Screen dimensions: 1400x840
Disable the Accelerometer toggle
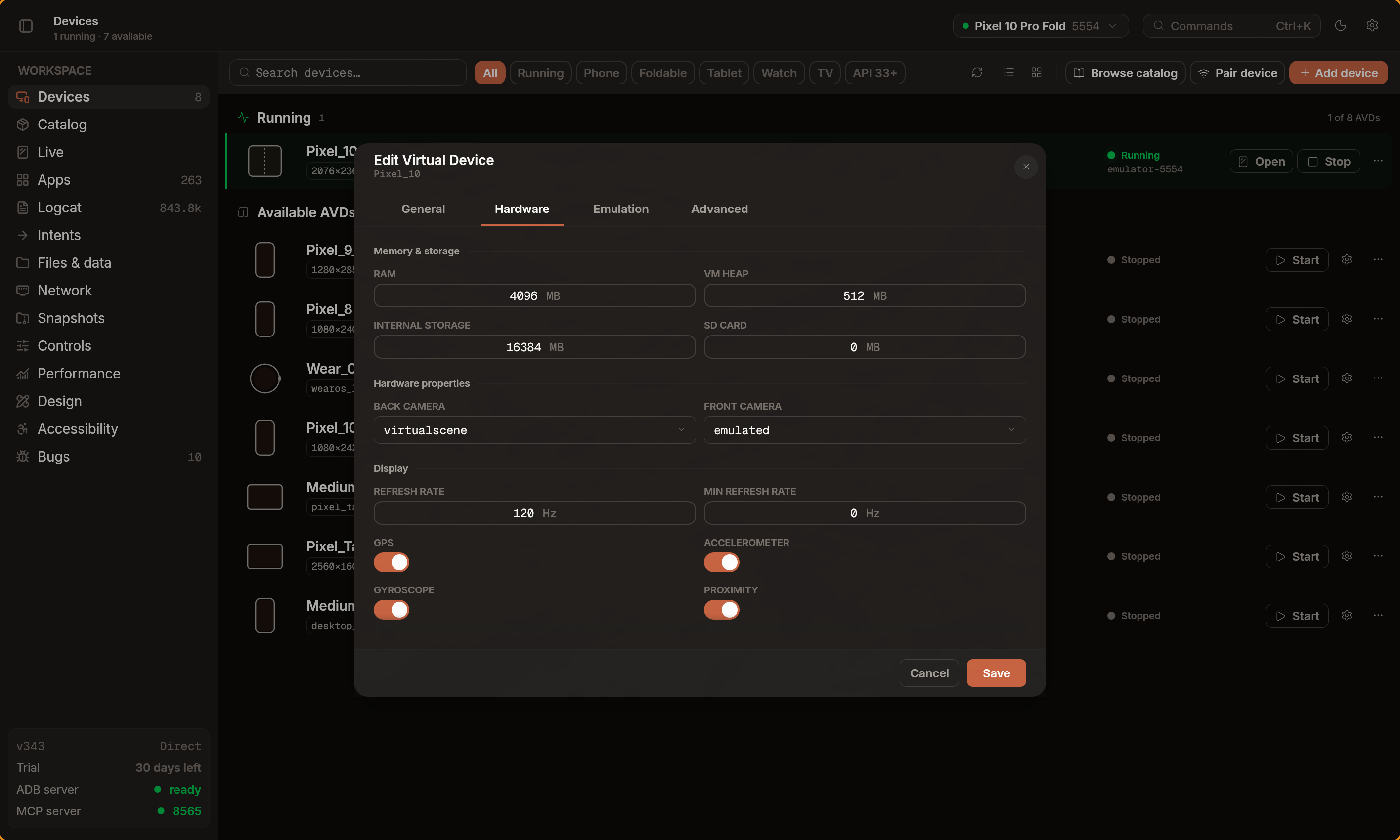tap(721, 563)
